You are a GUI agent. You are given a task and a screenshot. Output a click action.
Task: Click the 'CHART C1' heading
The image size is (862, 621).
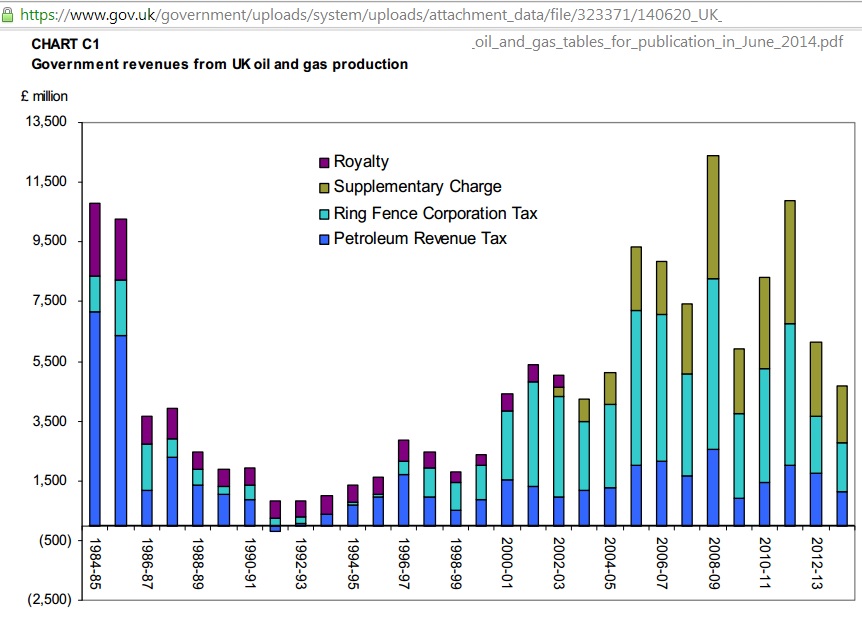tap(65, 44)
